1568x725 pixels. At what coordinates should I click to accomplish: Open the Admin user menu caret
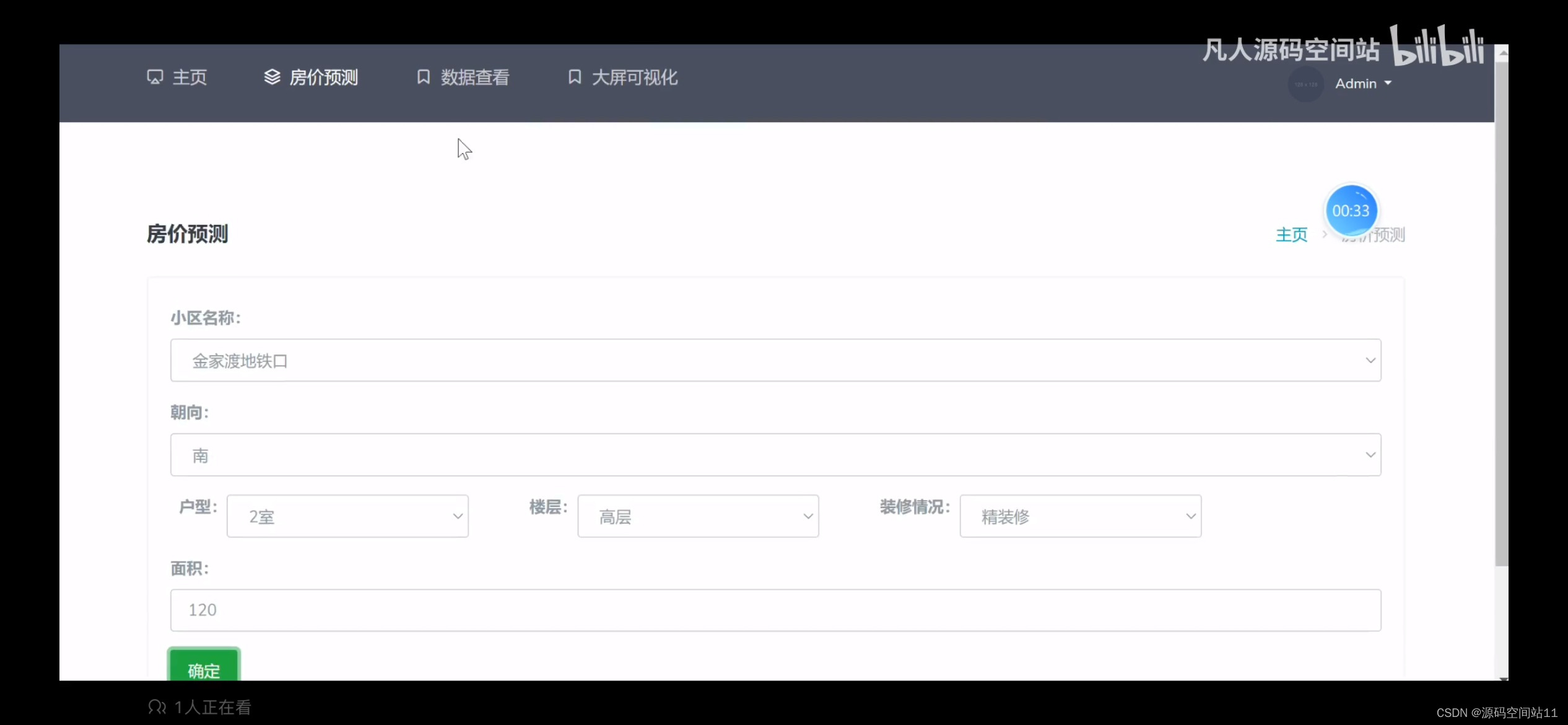[x=1388, y=83]
